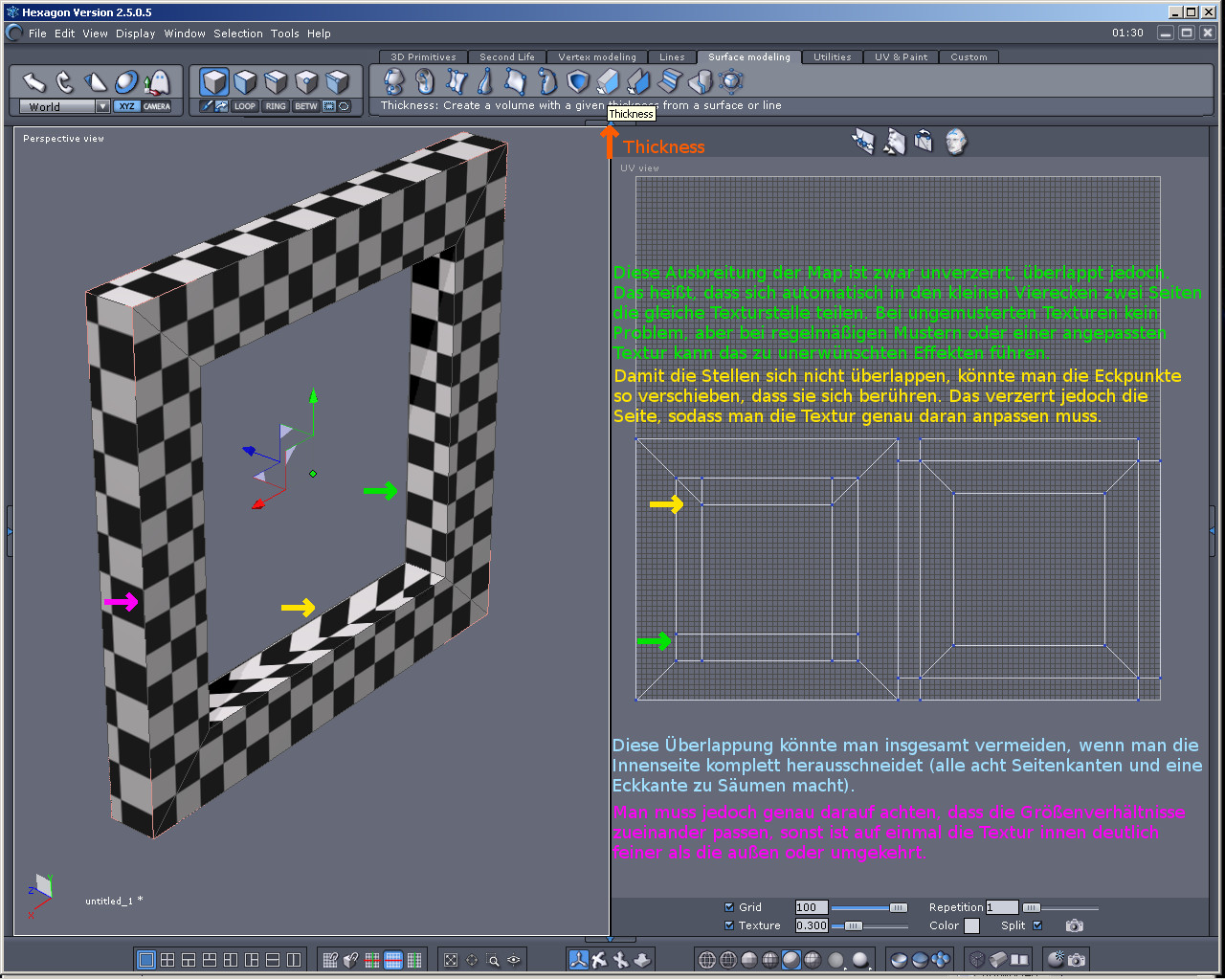Switch to the 3D Primitives tab
The height and width of the screenshot is (980, 1225).
(x=423, y=57)
